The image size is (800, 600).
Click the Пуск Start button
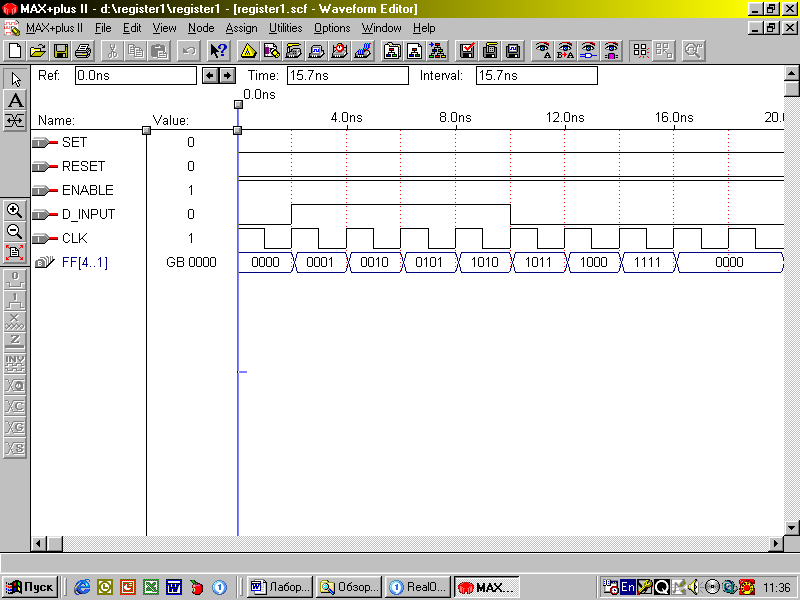[29, 587]
